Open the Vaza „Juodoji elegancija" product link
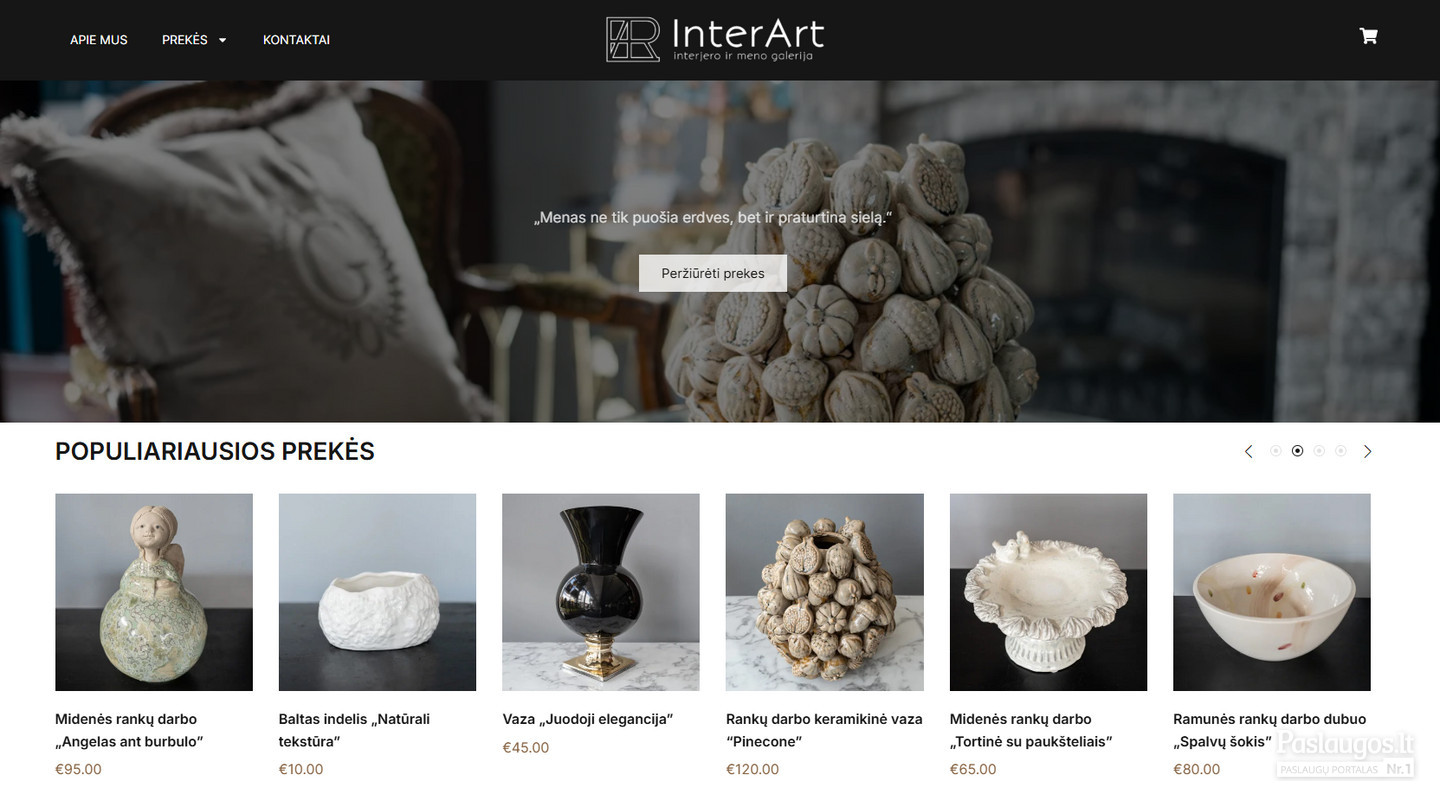Viewport: 1440px width, 801px height. (588, 719)
